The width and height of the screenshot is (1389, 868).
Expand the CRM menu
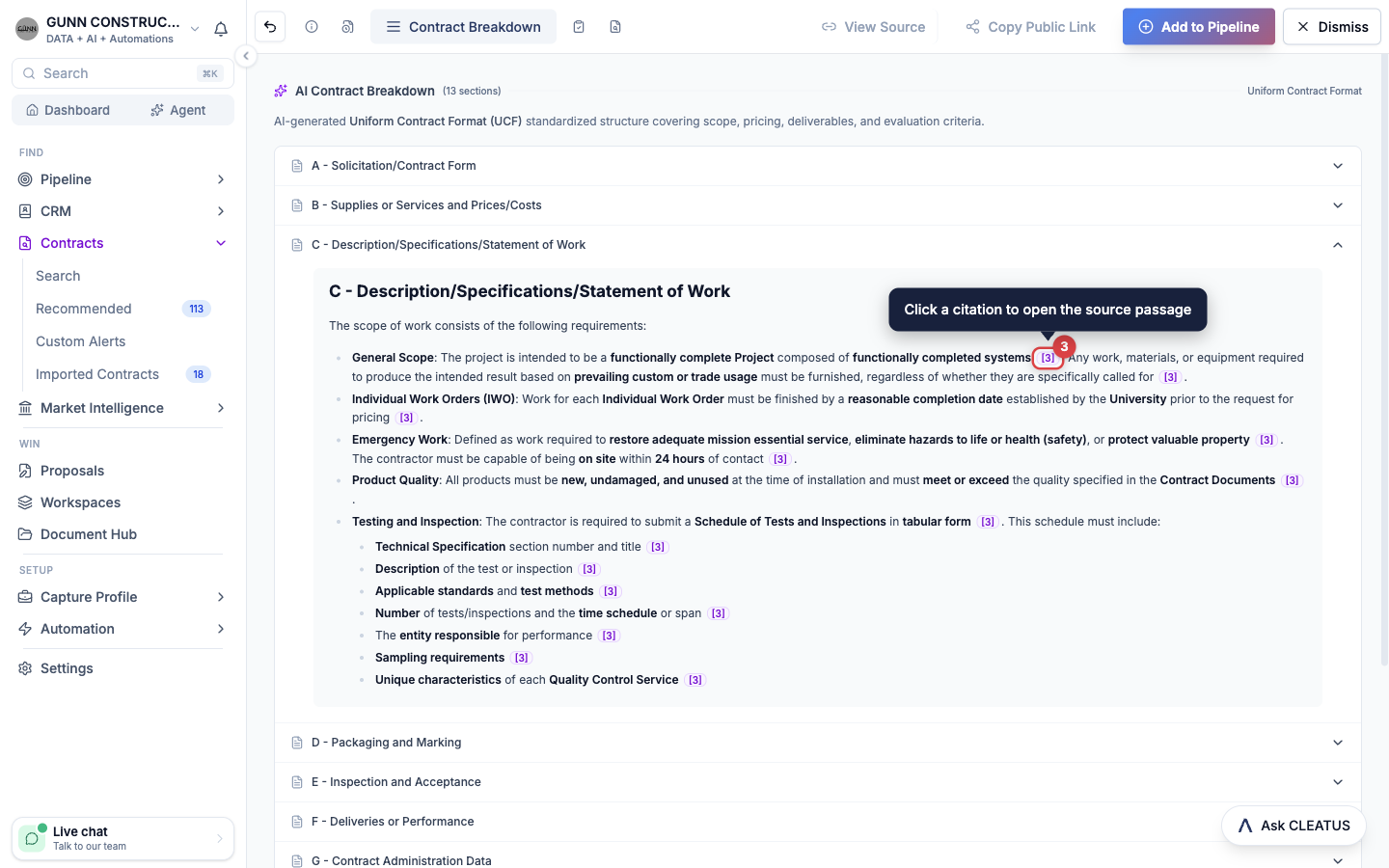click(123, 211)
